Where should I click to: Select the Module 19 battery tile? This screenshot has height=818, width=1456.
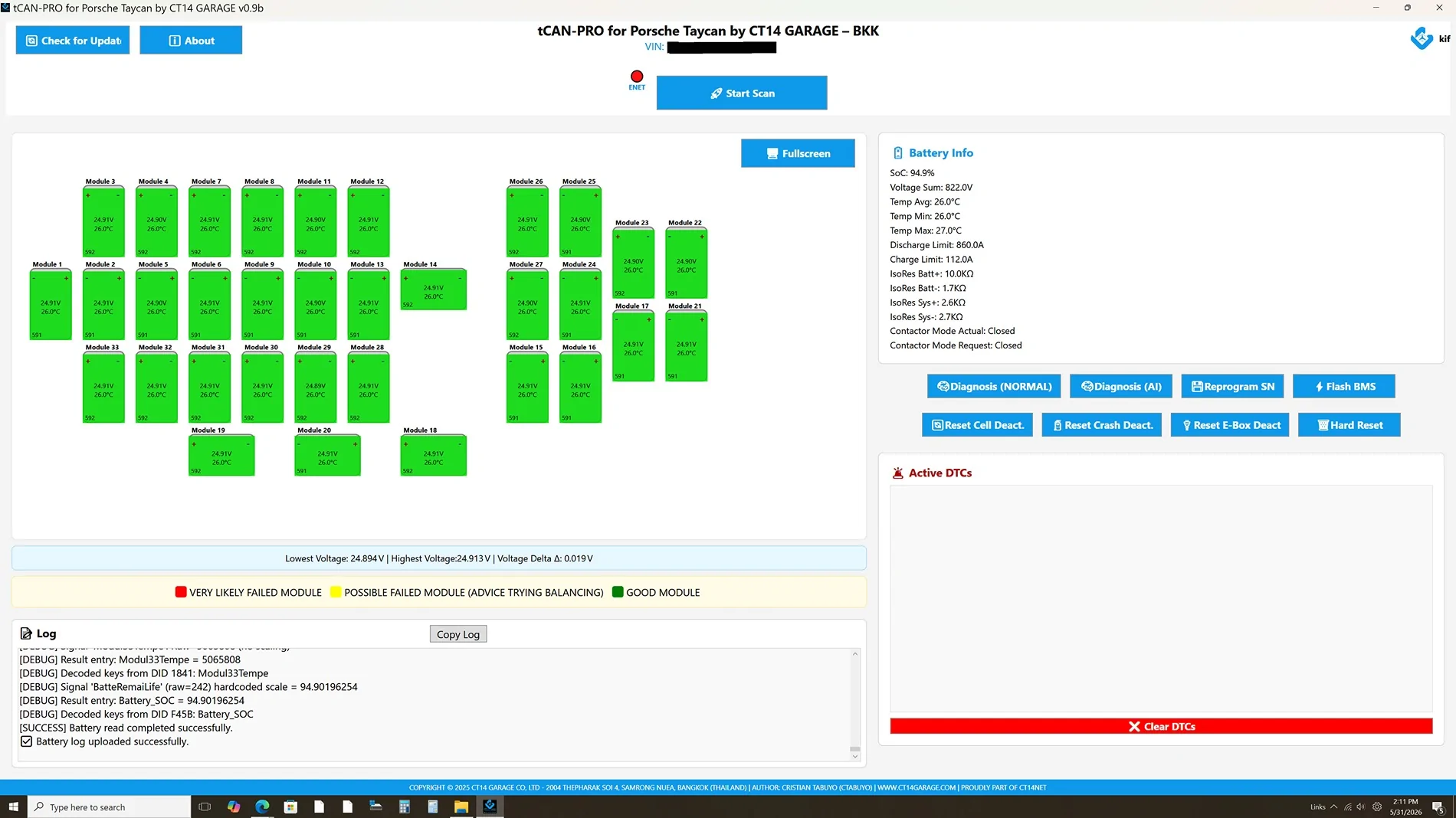click(221, 455)
